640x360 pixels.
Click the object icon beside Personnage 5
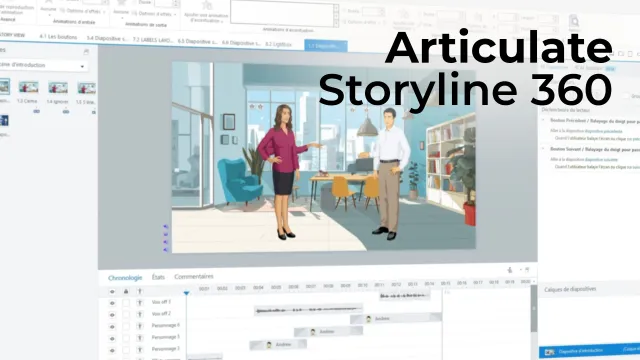coord(140,338)
